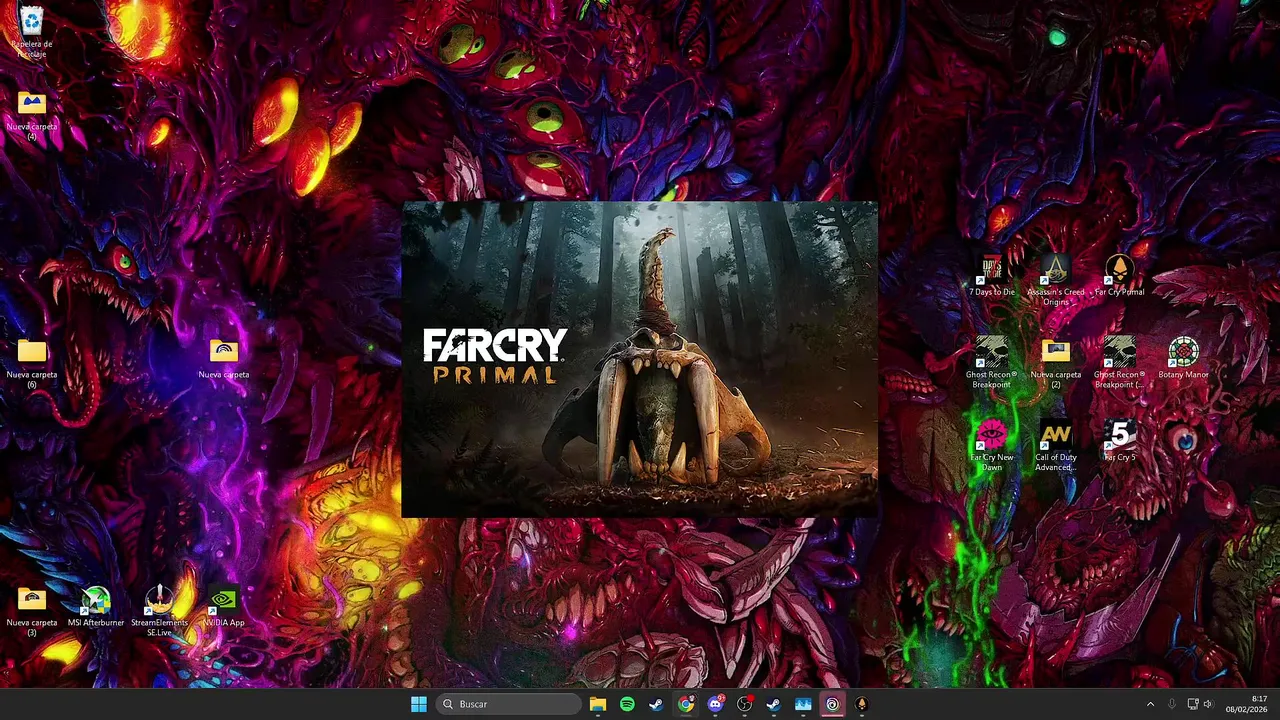Select the desktop folder named Nueva carpeta

tap(223, 358)
